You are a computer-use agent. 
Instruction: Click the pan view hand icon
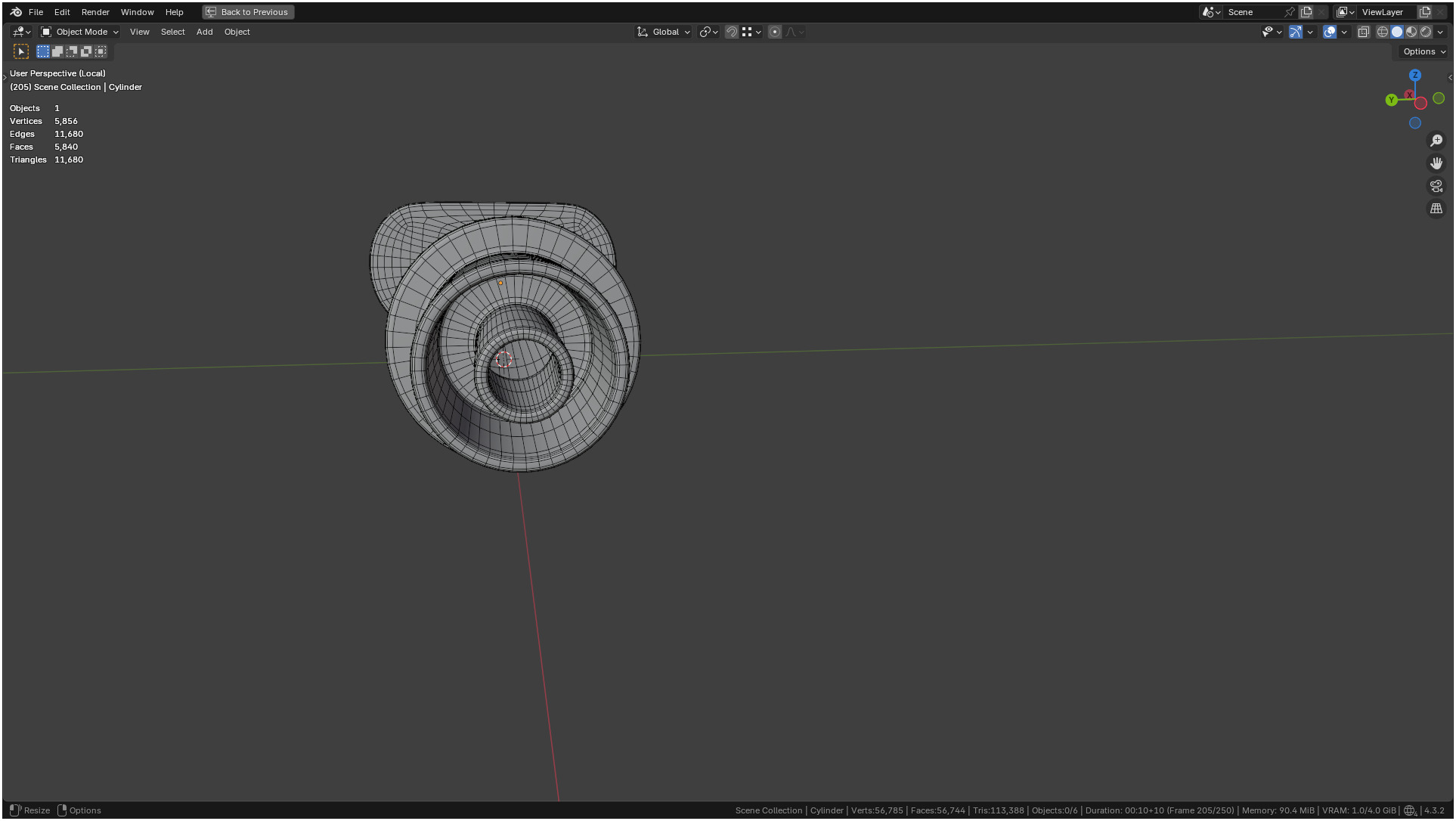coord(1436,163)
